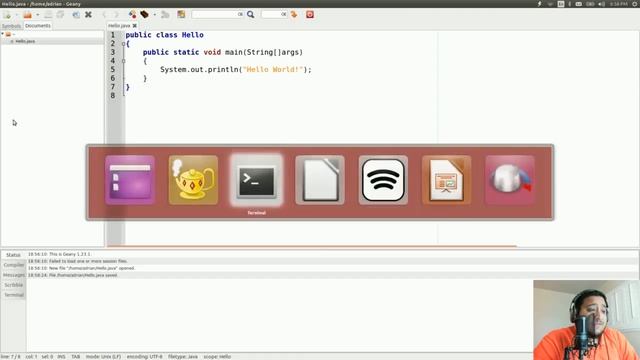Switch to the Symbols sidebar tab
This screenshot has width=640, height=360.
[11, 26]
